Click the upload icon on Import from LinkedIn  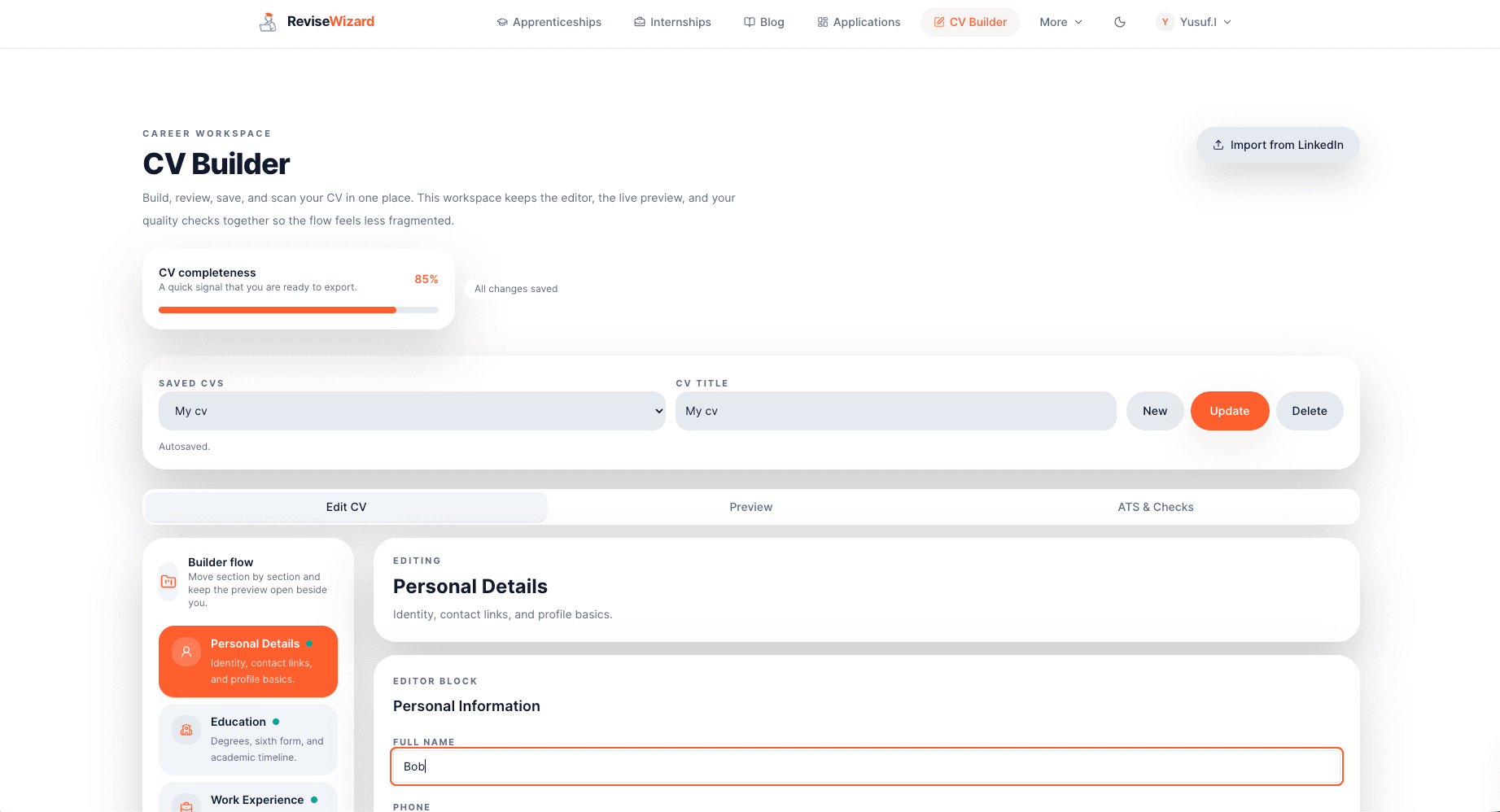(x=1218, y=145)
